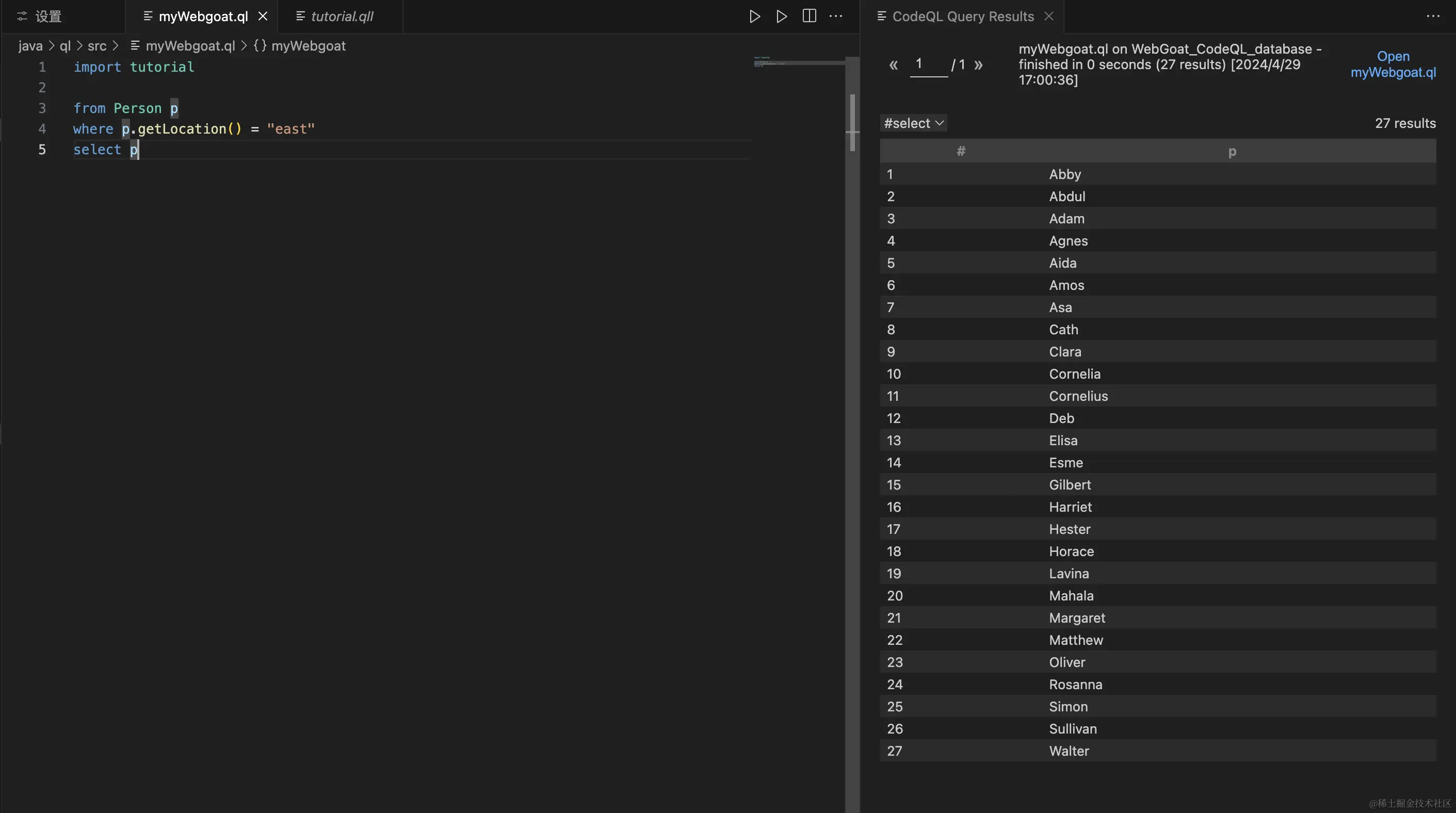Select the Asa result row
1456x813 pixels.
(1158, 307)
